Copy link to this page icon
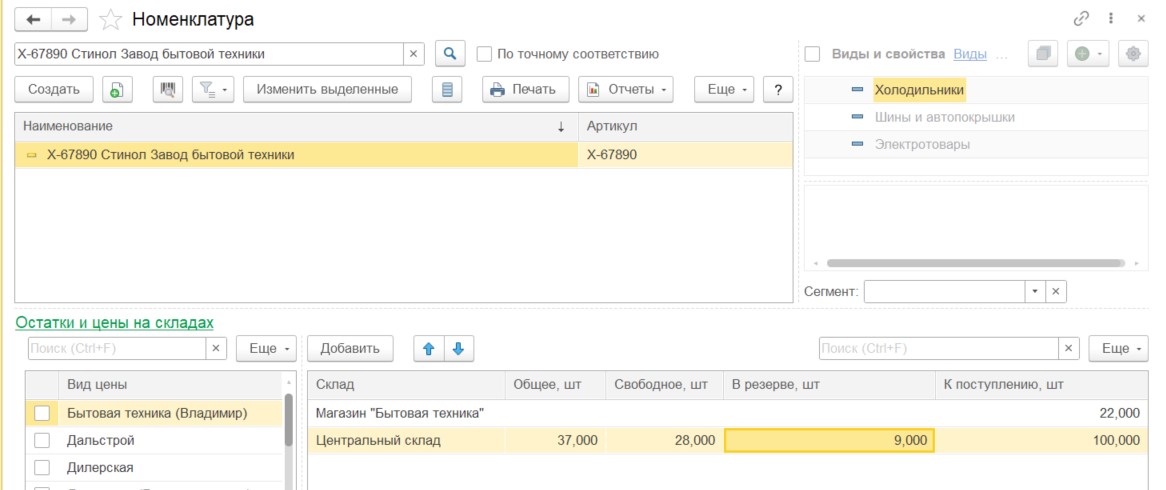 1081,19
